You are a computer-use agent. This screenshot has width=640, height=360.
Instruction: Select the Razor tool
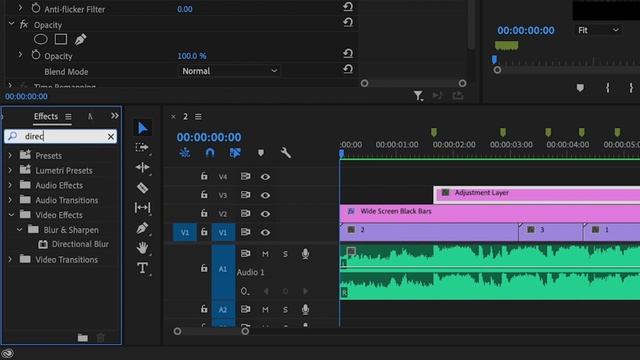tap(142, 188)
